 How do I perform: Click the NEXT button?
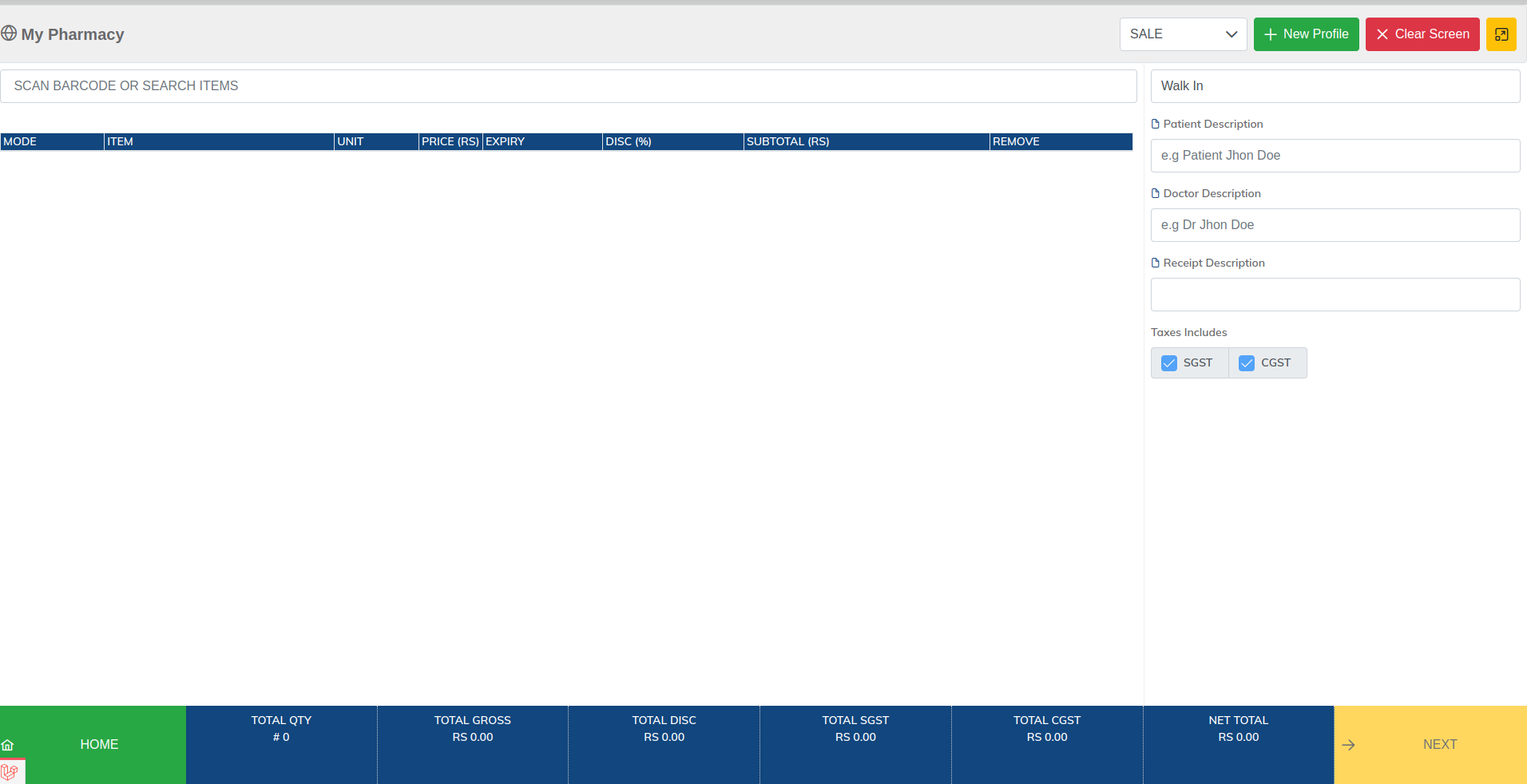coord(1439,744)
